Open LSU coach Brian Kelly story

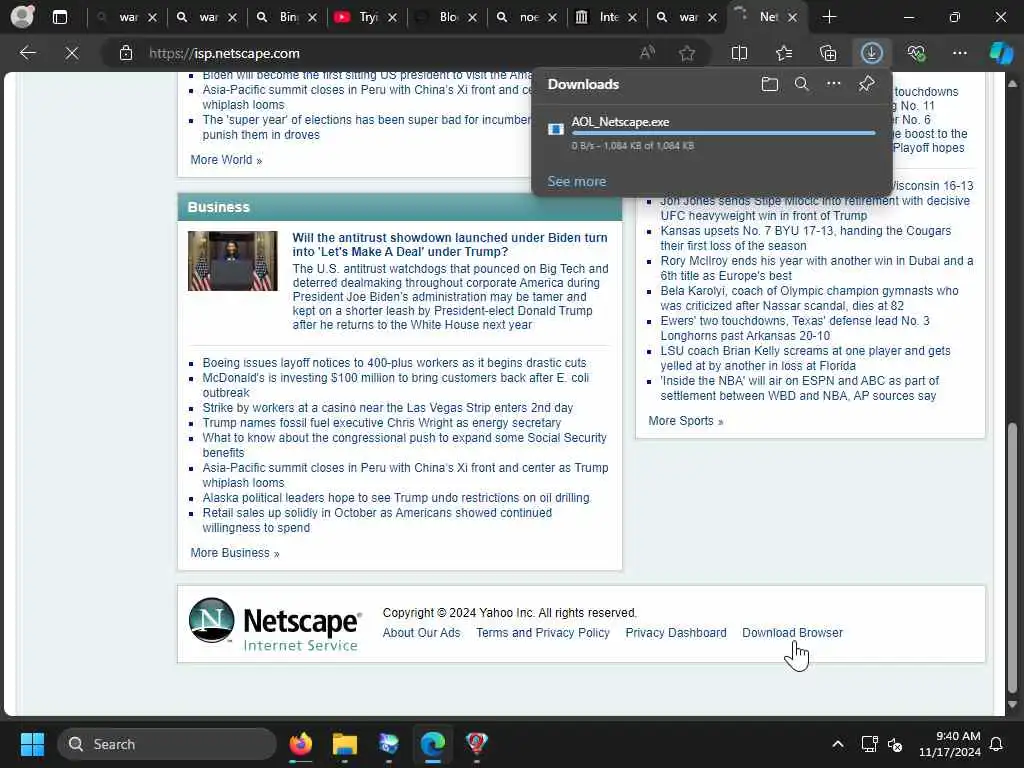805,359
